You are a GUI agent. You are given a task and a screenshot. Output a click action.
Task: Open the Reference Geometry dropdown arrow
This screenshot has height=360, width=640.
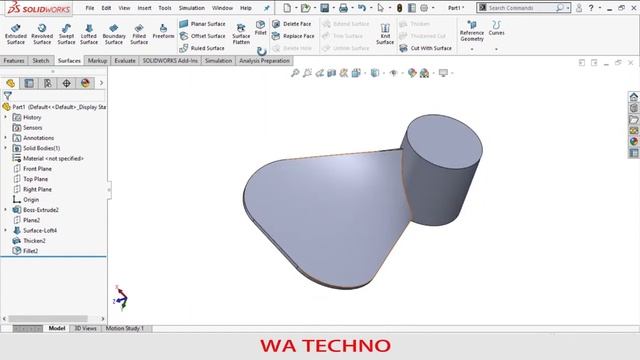[x=472, y=49]
